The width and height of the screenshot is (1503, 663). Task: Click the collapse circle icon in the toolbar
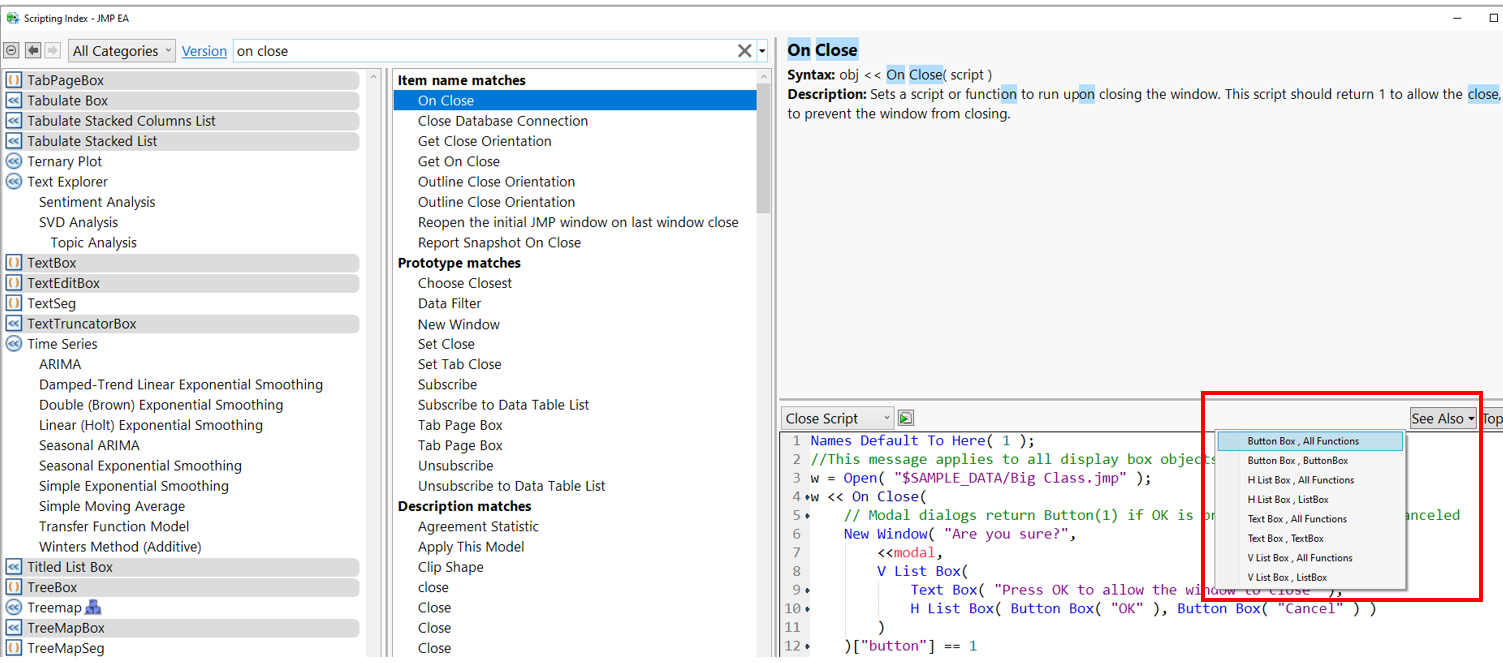12,51
